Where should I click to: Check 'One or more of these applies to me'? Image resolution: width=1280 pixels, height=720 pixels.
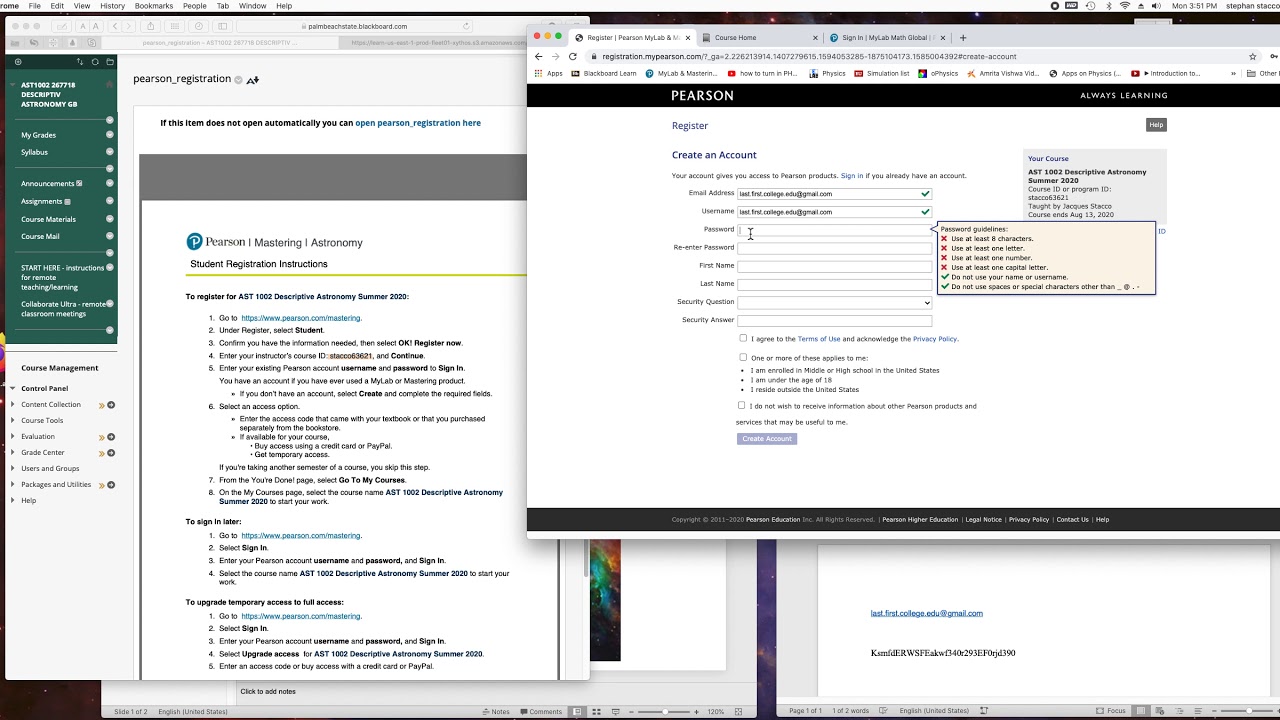point(743,357)
